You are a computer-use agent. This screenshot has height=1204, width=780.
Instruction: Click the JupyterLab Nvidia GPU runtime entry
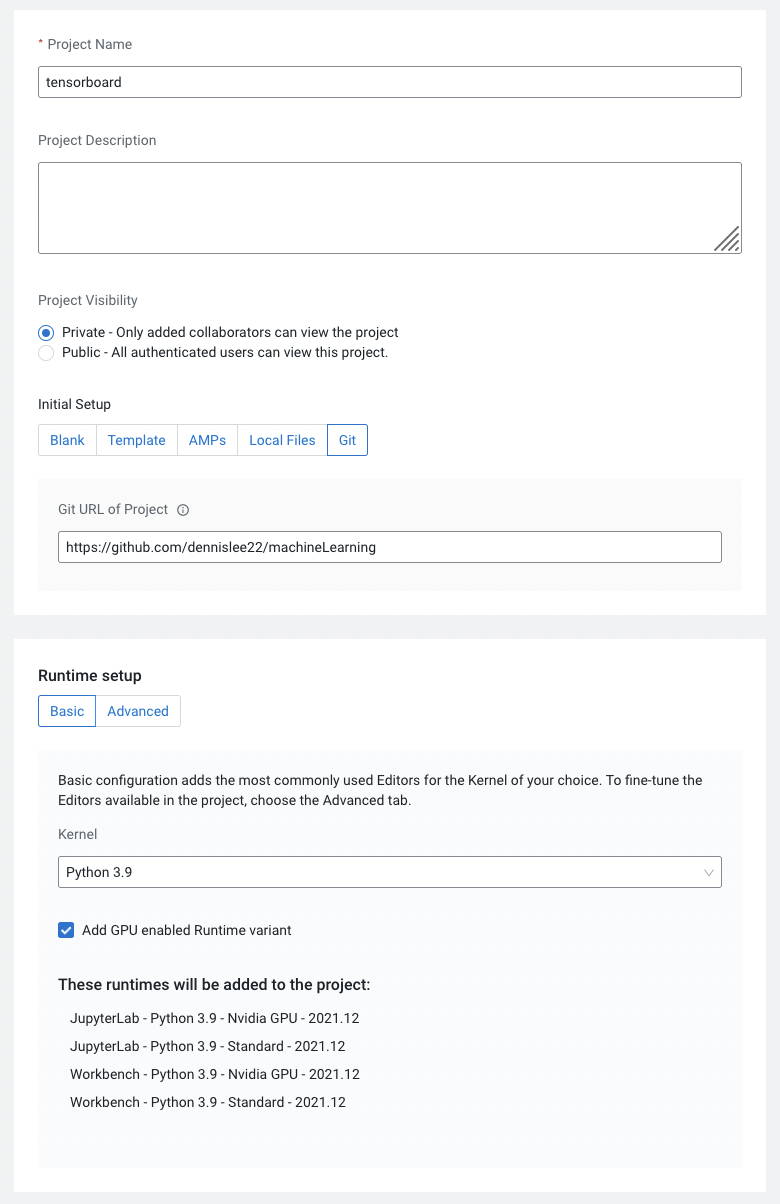pyautogui.click(x=214, y=1018)
